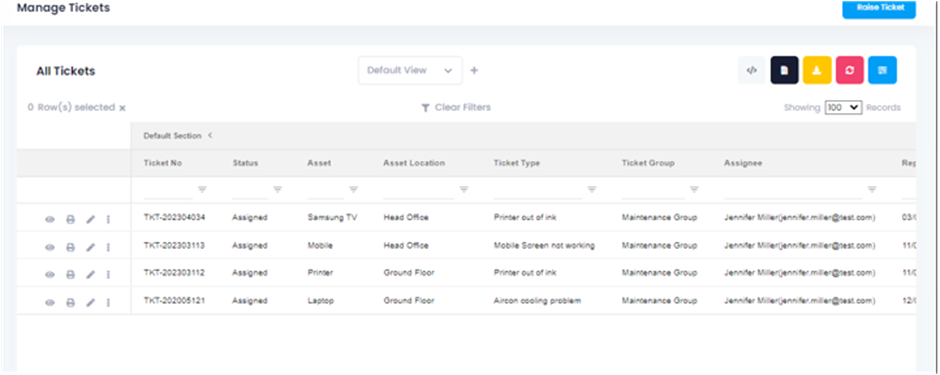
Task: Open more options for ticket TKT-202303113
Action: [109, 247]
